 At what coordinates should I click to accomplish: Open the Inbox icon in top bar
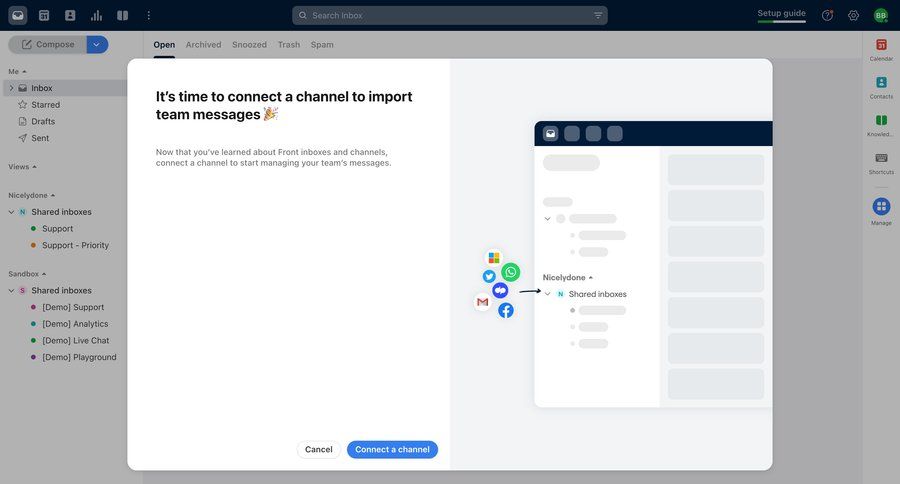tap(18, 16)
